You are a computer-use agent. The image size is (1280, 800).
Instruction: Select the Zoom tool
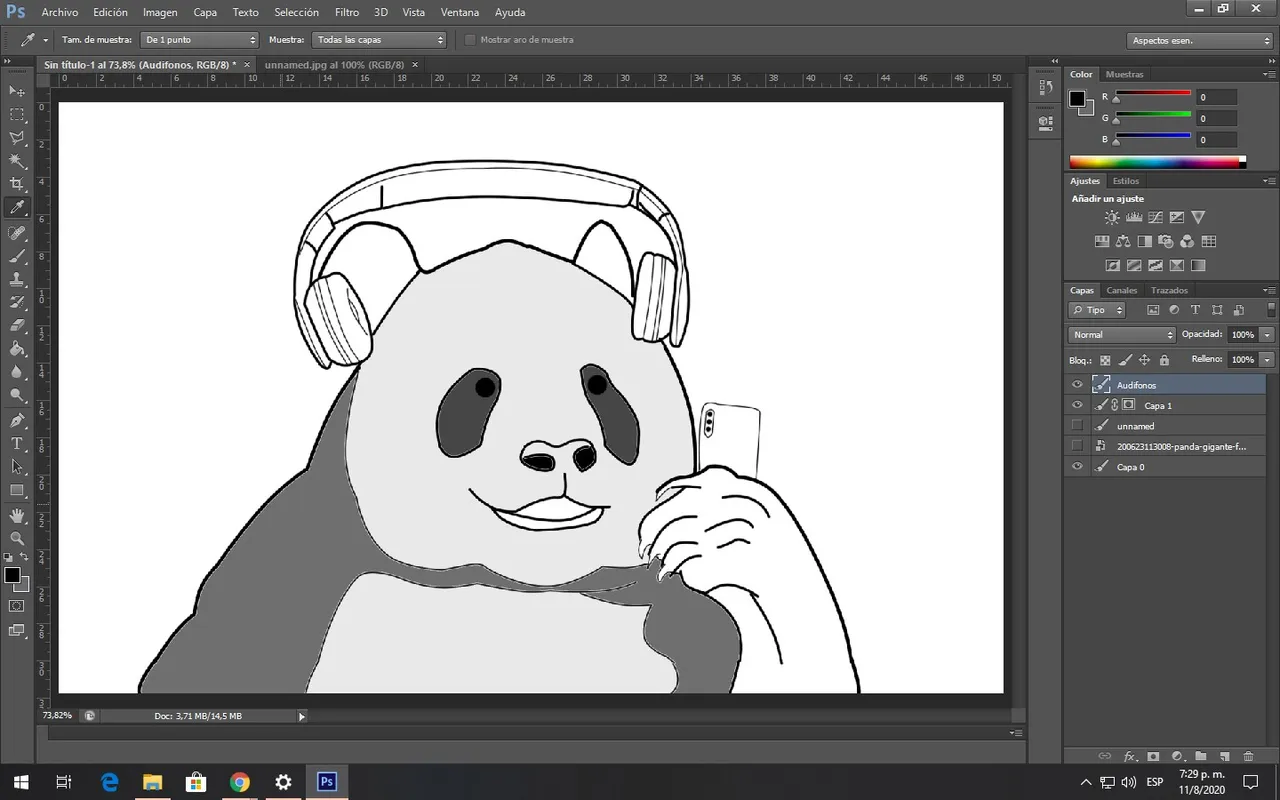pyautogui.click(x=17, y=538)
